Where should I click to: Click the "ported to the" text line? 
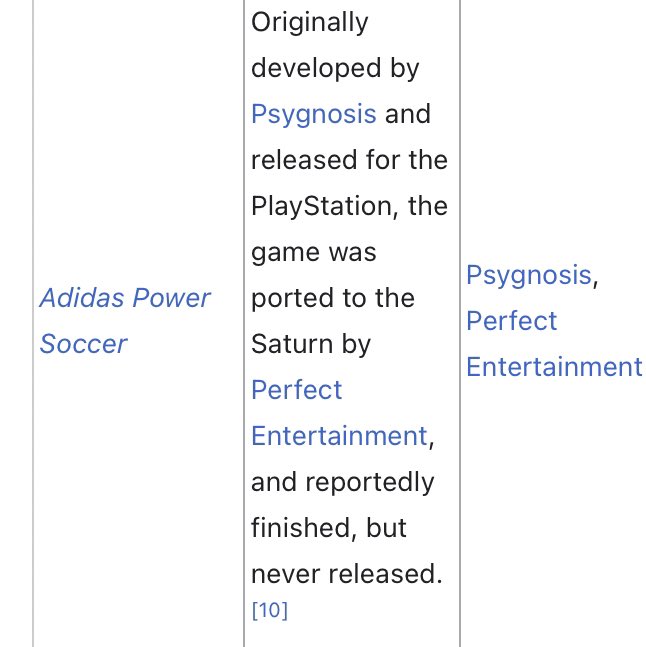coord(333,298)
